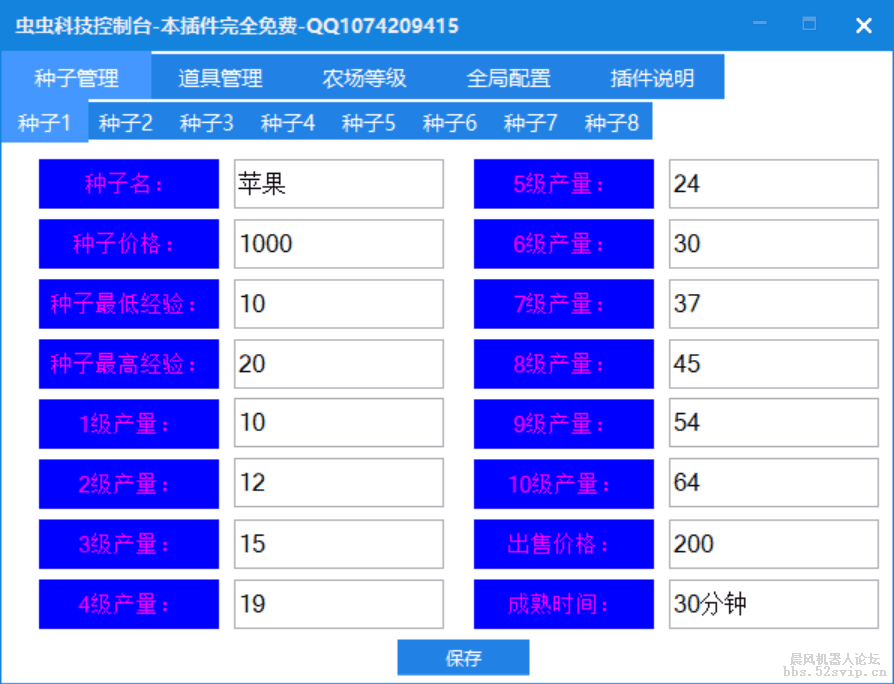Click the 种子最低经验 field showing 10
This screenshot has width=894, height=684.
coord(338,304)
